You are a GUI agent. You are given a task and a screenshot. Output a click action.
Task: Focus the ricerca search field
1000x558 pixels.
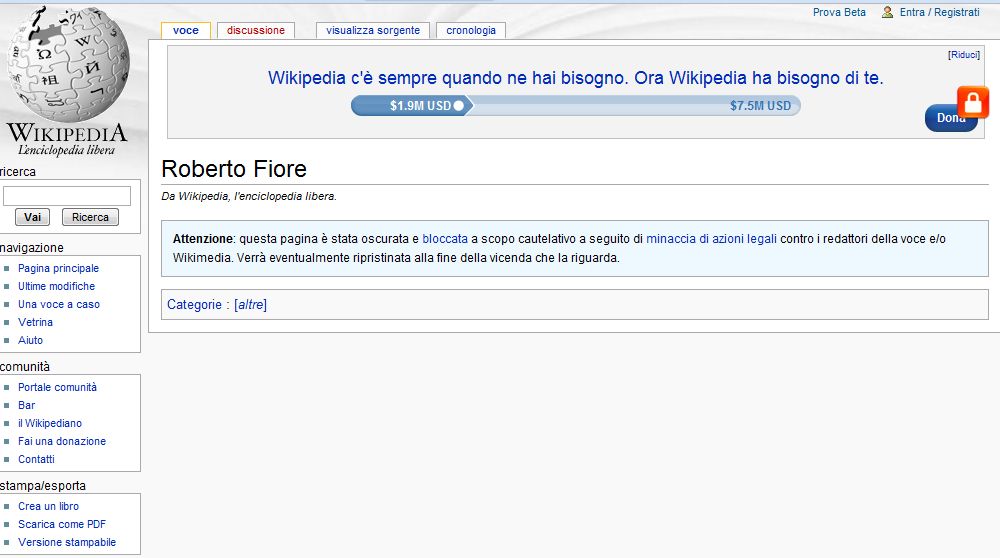67,196
